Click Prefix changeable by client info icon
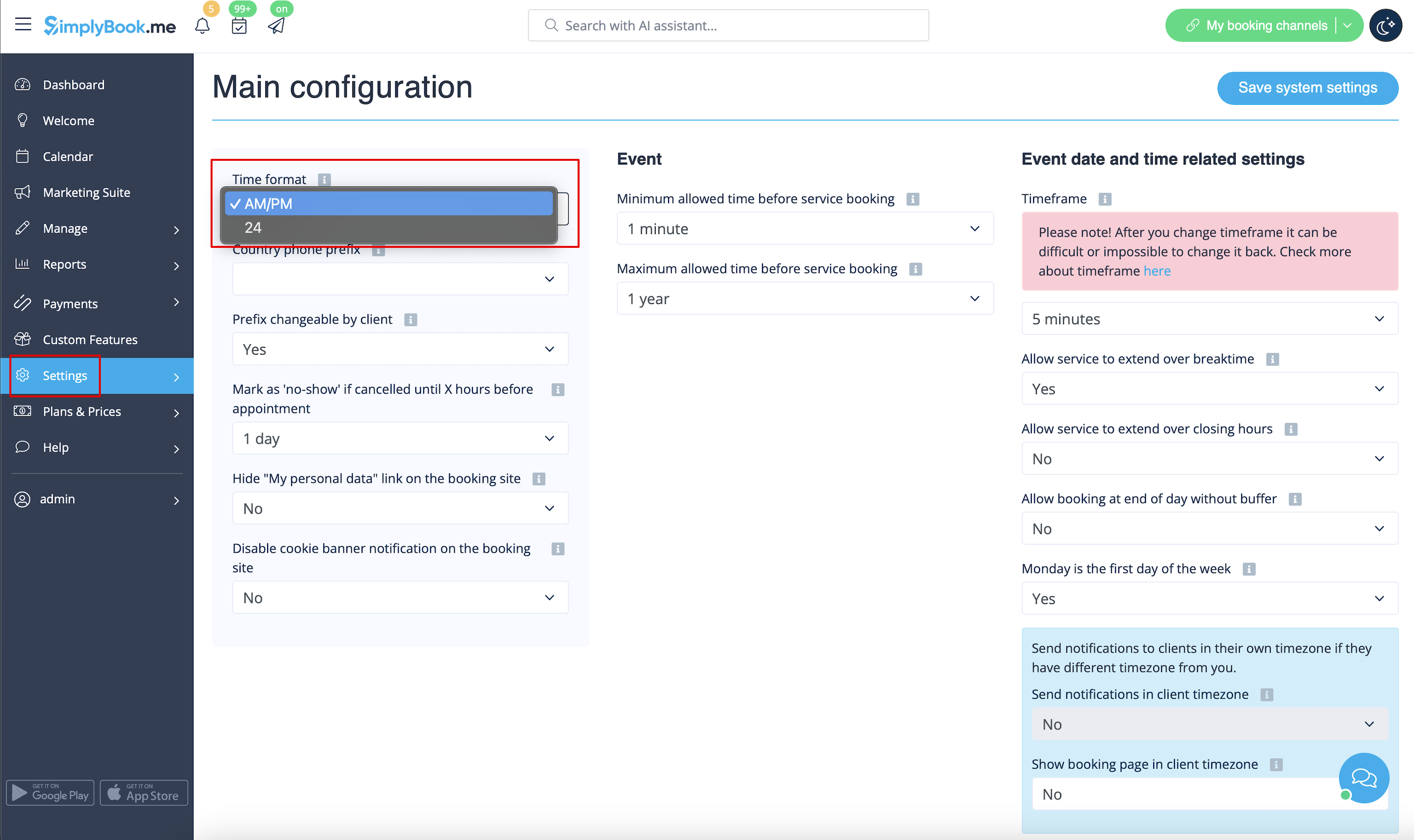This screenshot has width=1414, height=840. [410, 320]
